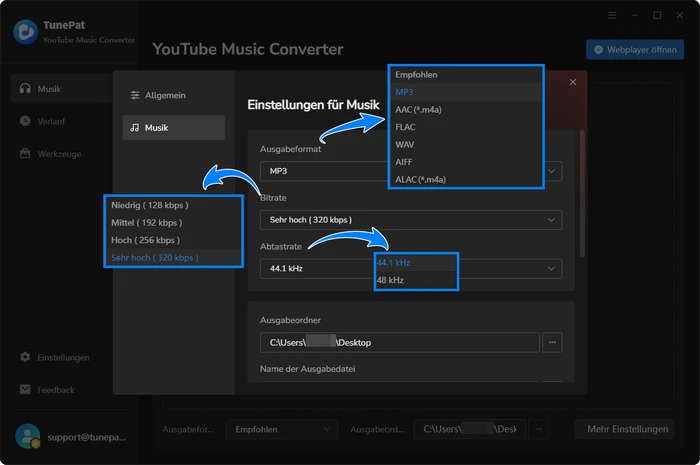This screenshot has height=465, width=700.
Task: Switch to the Musik settings tab
Action: 174,128
